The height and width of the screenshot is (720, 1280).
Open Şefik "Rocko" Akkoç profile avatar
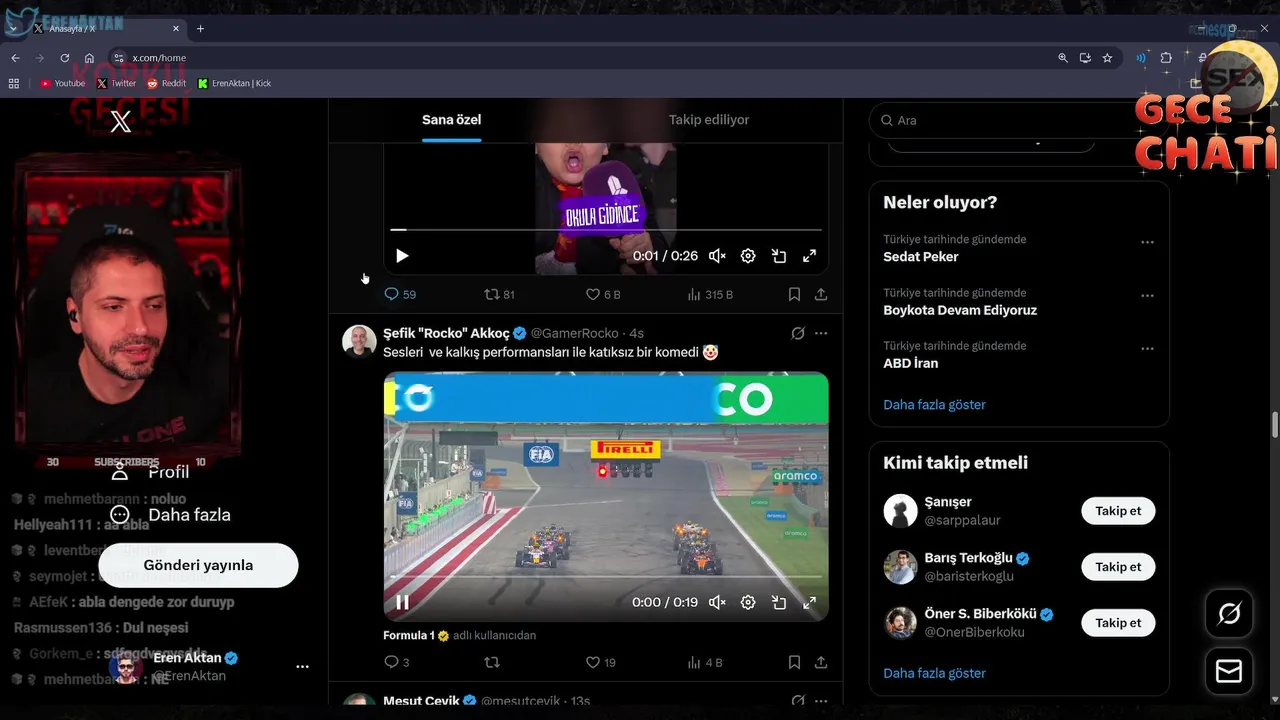(359, 341)
